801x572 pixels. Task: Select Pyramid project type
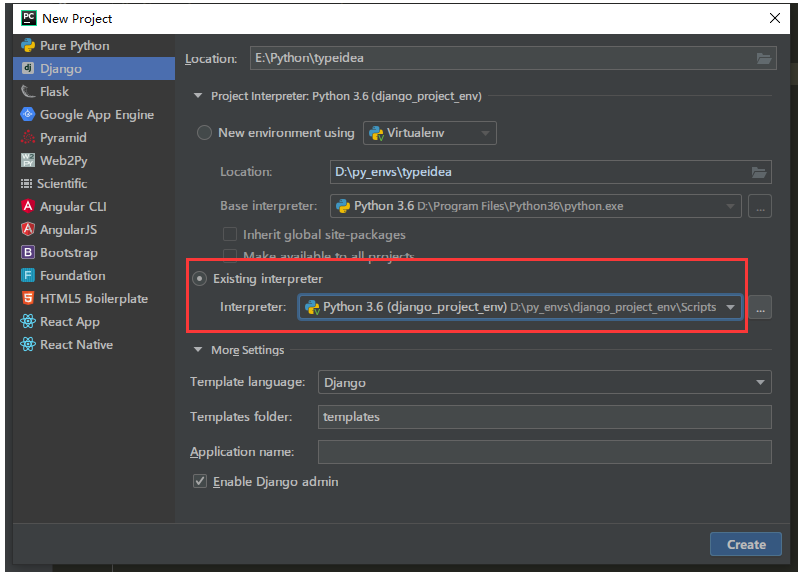pos(94,137)
